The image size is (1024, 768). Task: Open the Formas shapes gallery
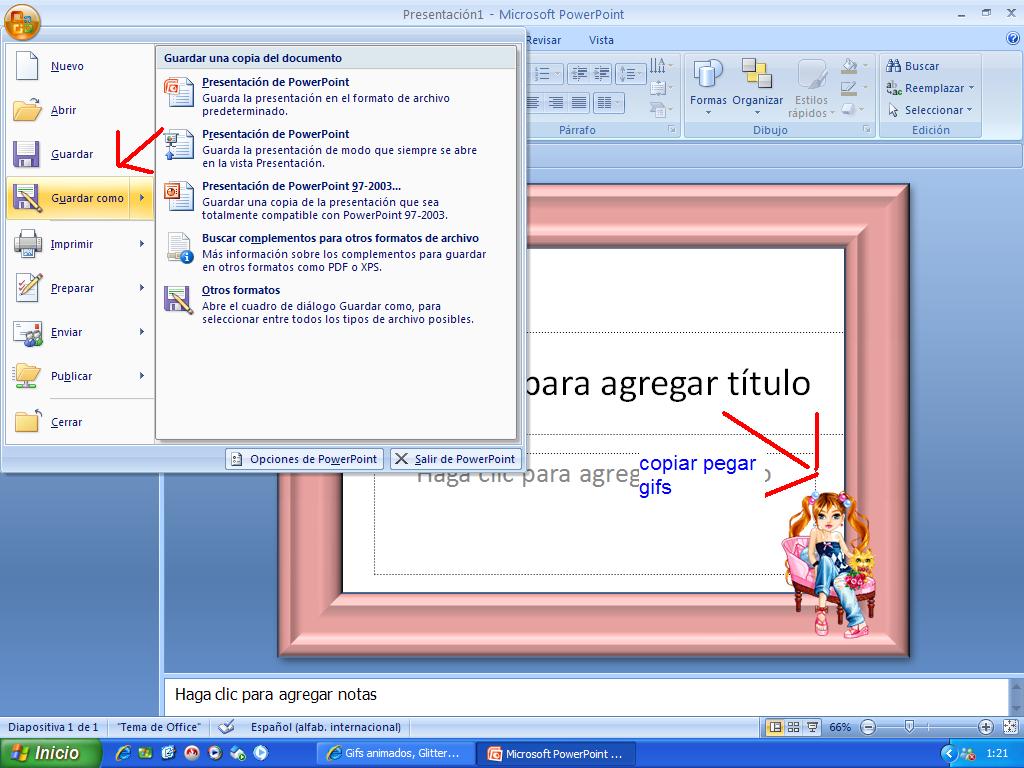click(x=708, y=88)
